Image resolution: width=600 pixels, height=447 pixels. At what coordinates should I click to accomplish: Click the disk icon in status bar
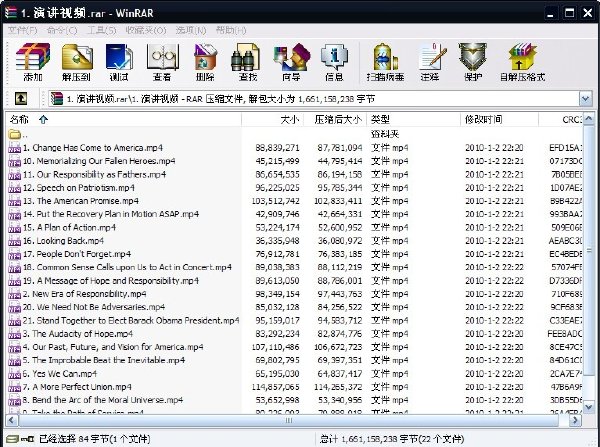pyautogui.click(x=13, y=439)
